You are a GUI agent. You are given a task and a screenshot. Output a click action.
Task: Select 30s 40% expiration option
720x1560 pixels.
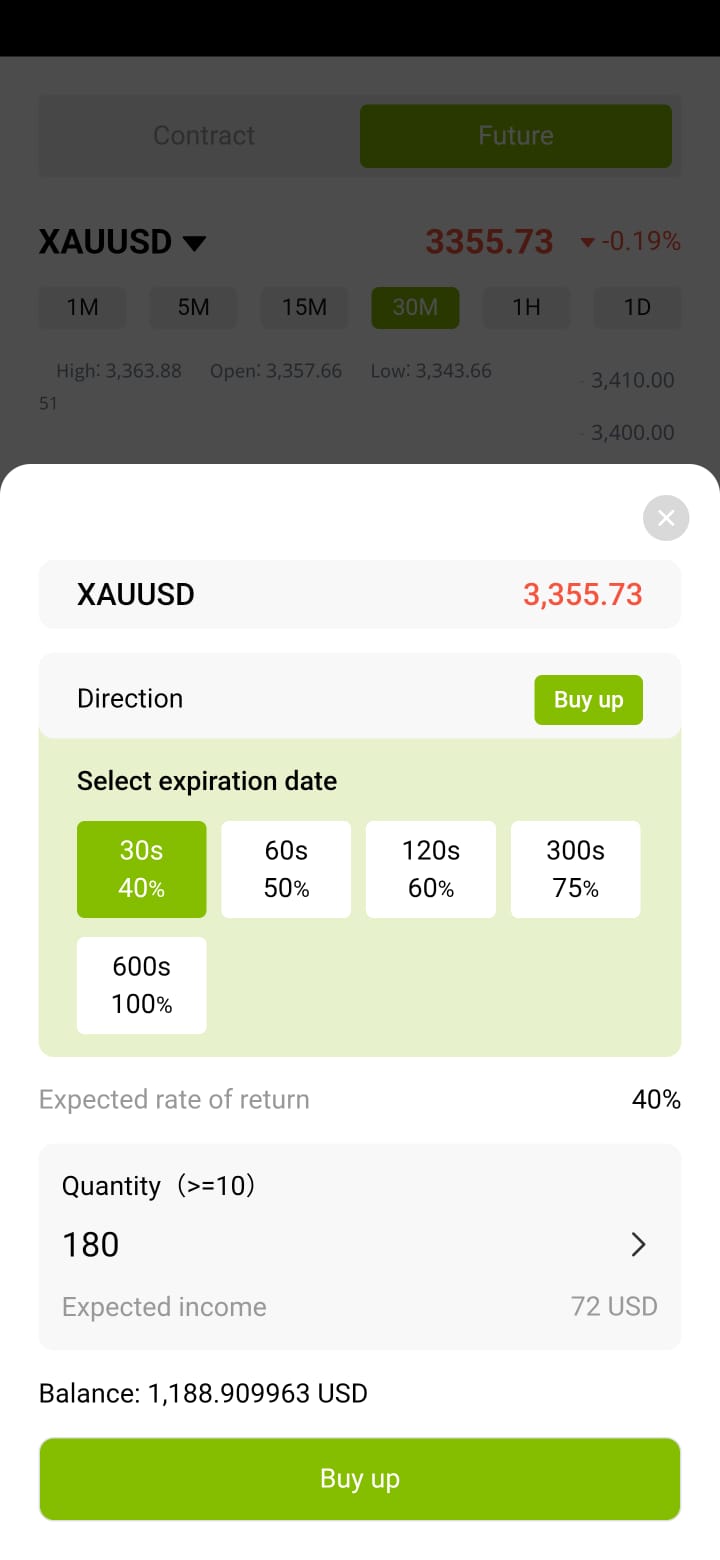click(x=142, y=869)
